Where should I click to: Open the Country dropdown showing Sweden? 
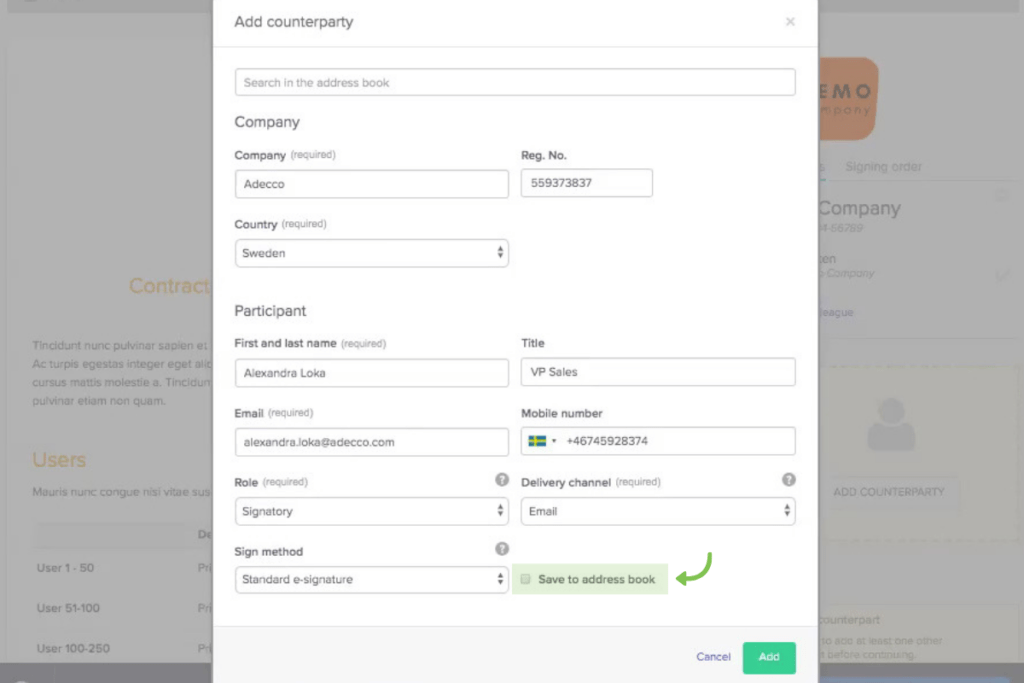[371, 253]
